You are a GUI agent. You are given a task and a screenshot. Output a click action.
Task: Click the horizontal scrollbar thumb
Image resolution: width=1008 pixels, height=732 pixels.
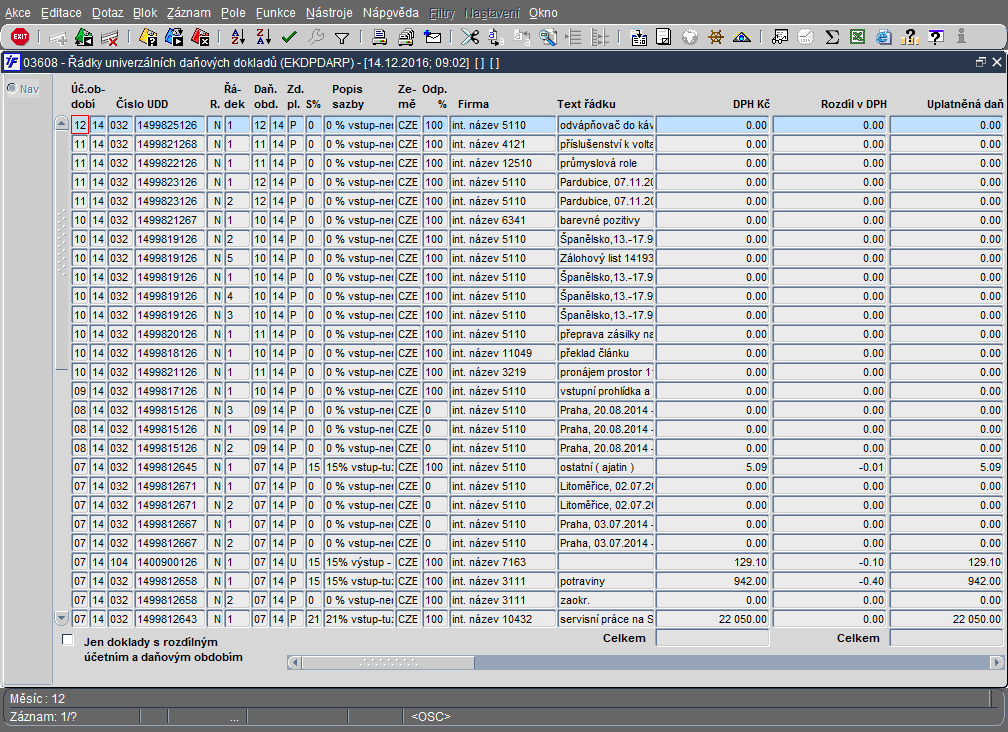click(x=388, y=662)
